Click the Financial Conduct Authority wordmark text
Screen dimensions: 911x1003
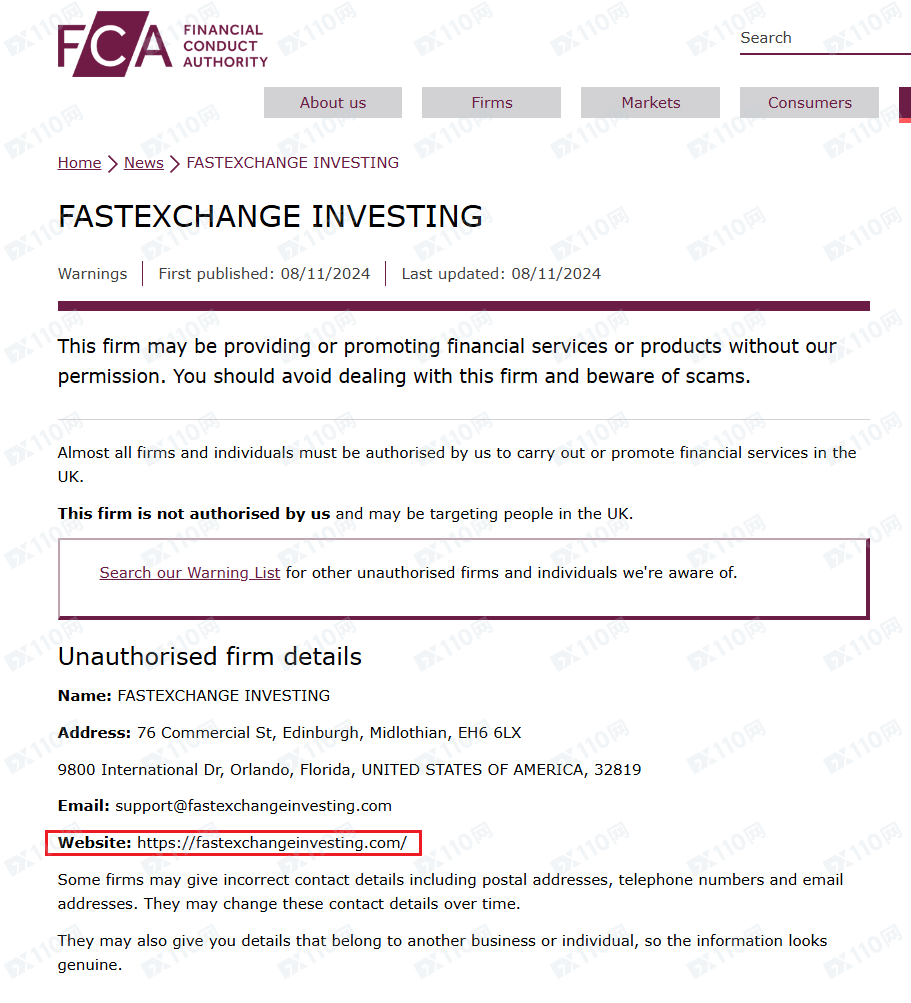tap(225, 46)
